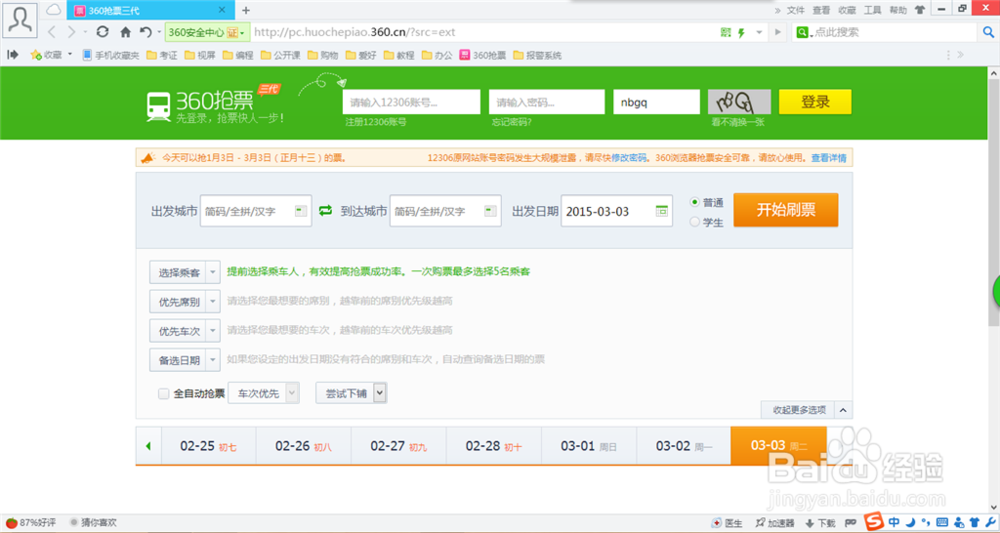
Task: Open the 文件 menu
Action: [x=795, y=10]
